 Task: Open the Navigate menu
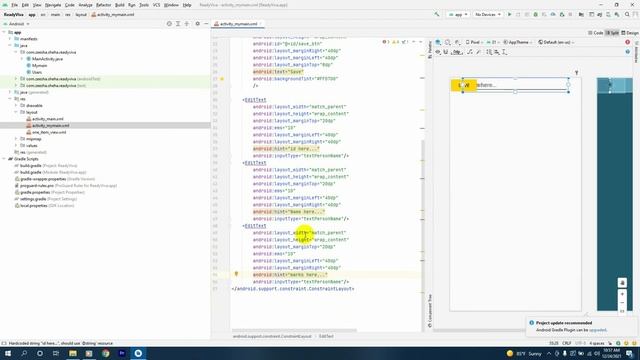click(53, 5)
